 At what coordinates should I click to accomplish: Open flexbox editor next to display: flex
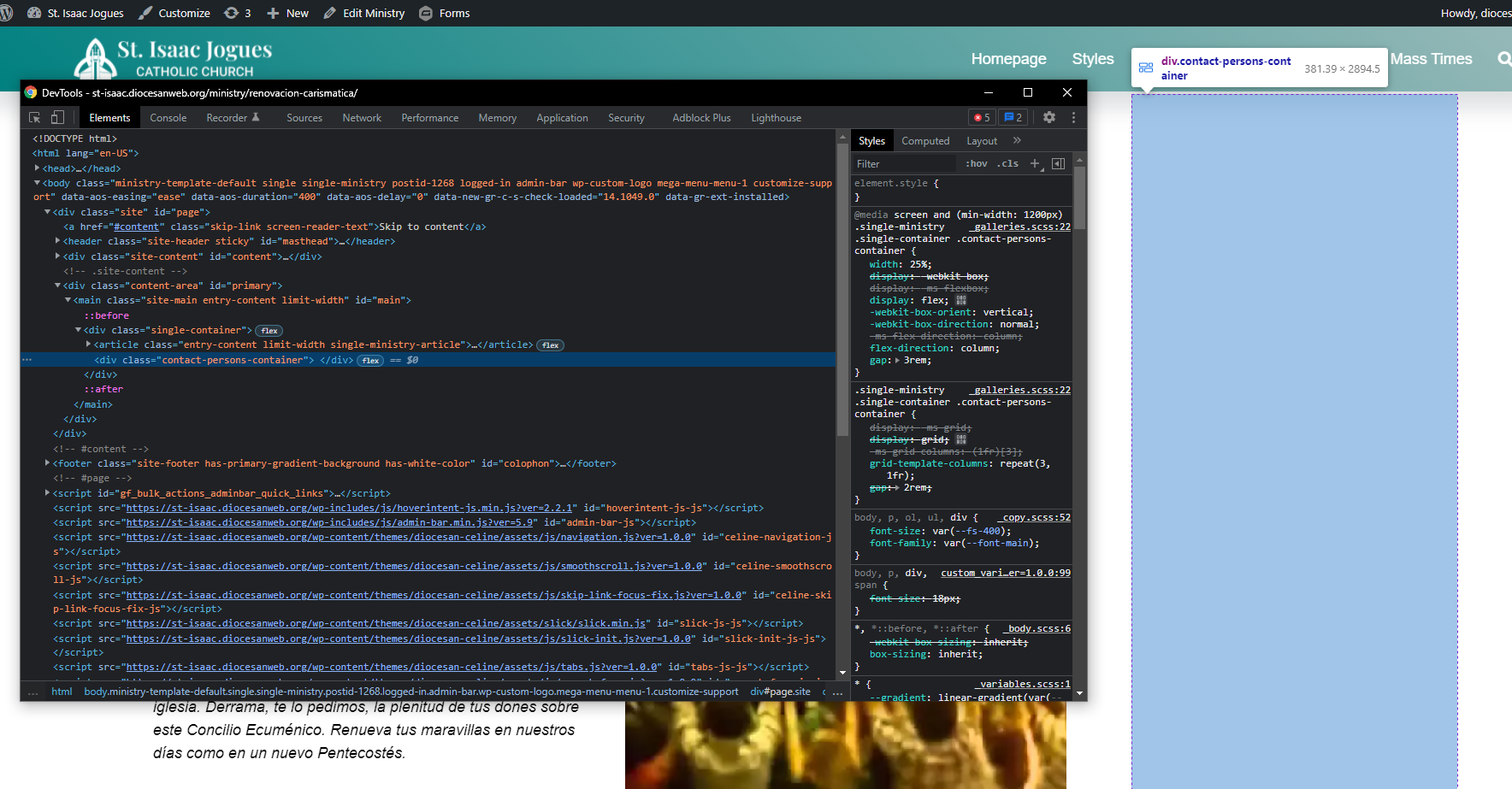click(961, 300)
